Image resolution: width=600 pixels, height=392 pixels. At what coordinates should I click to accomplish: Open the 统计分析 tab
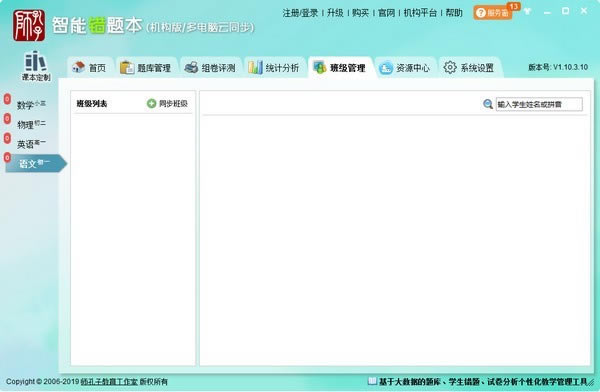[x=274, y=68]
